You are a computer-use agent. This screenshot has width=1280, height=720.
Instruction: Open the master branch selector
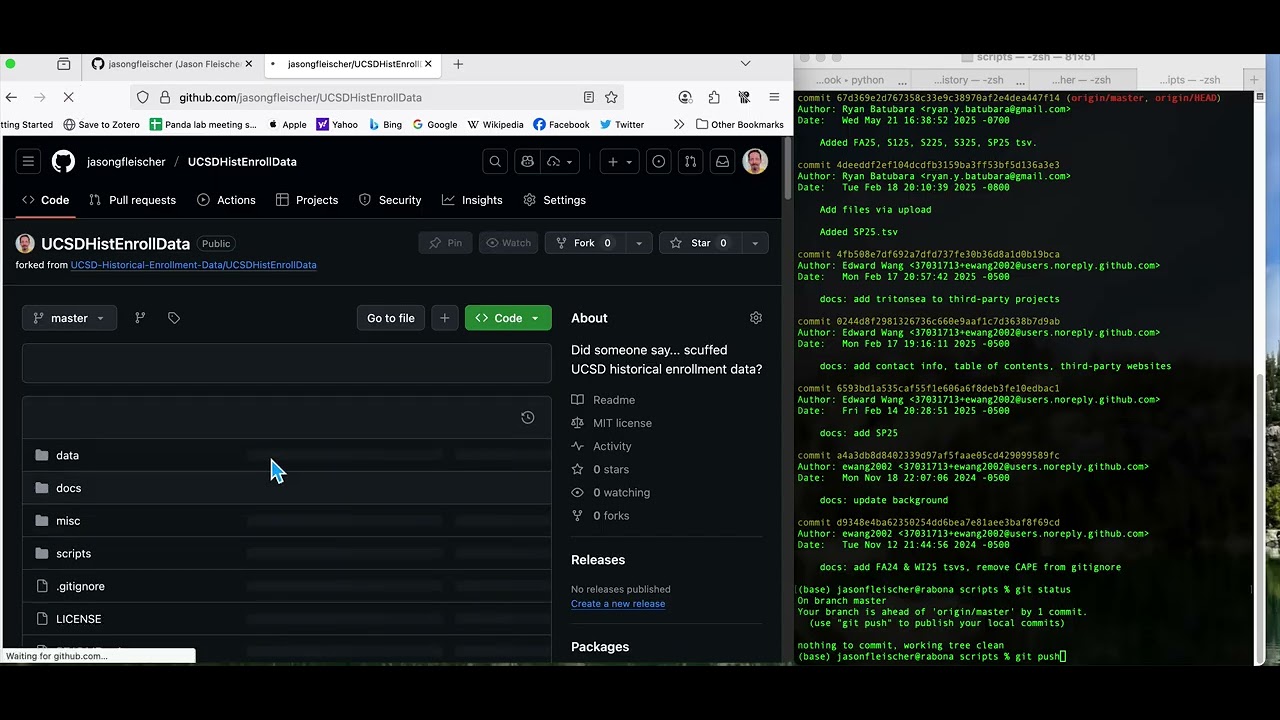(x=69, y=318)
